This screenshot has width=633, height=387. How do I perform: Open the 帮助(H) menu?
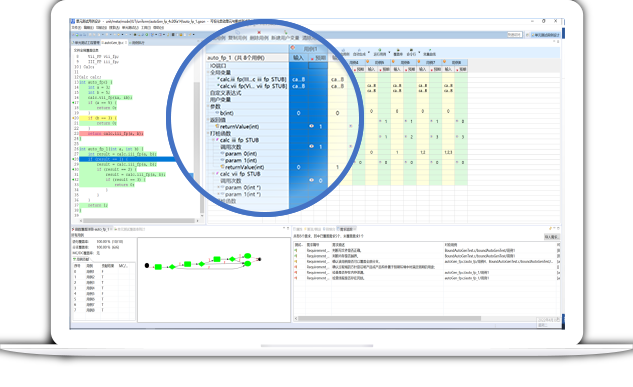coord(158,27)
